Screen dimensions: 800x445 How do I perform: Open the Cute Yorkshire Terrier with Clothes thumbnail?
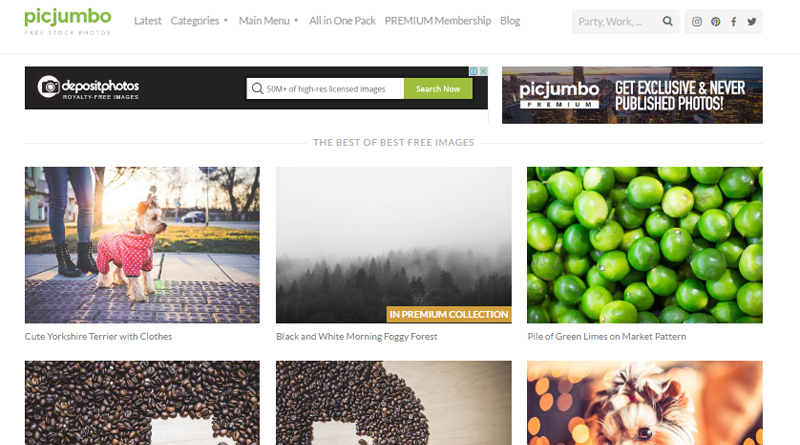(142, 245)
